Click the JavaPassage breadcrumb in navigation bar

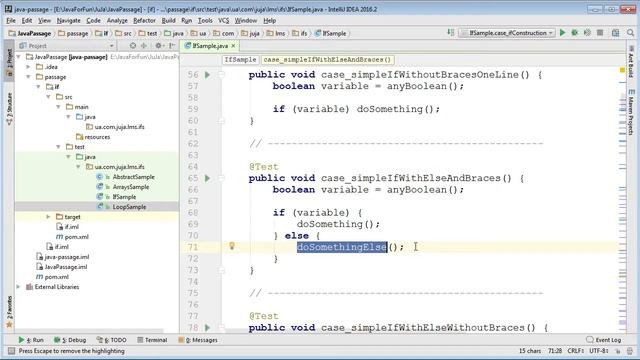pos(30,33)
